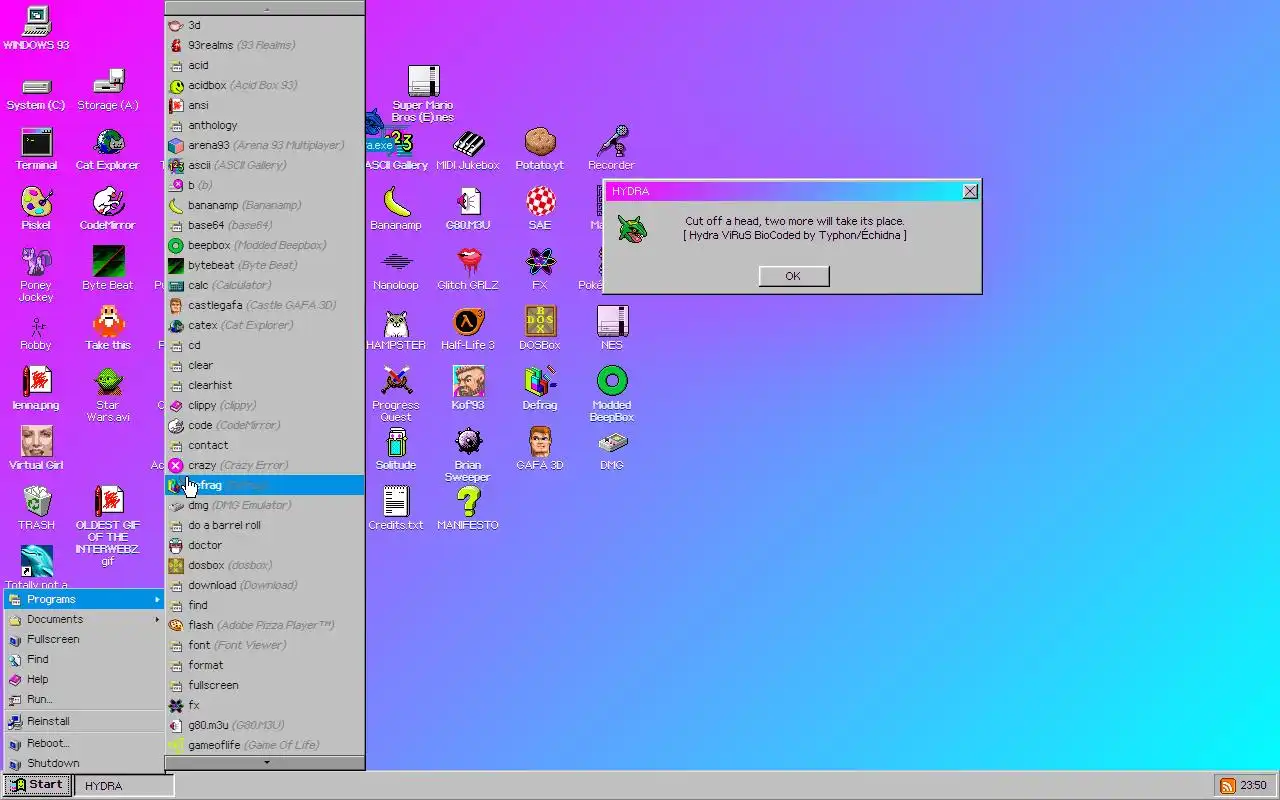Viewport: 1280px width, 800px height.
Task: Select Reboot... in Start menu
Action: point(84,743)
